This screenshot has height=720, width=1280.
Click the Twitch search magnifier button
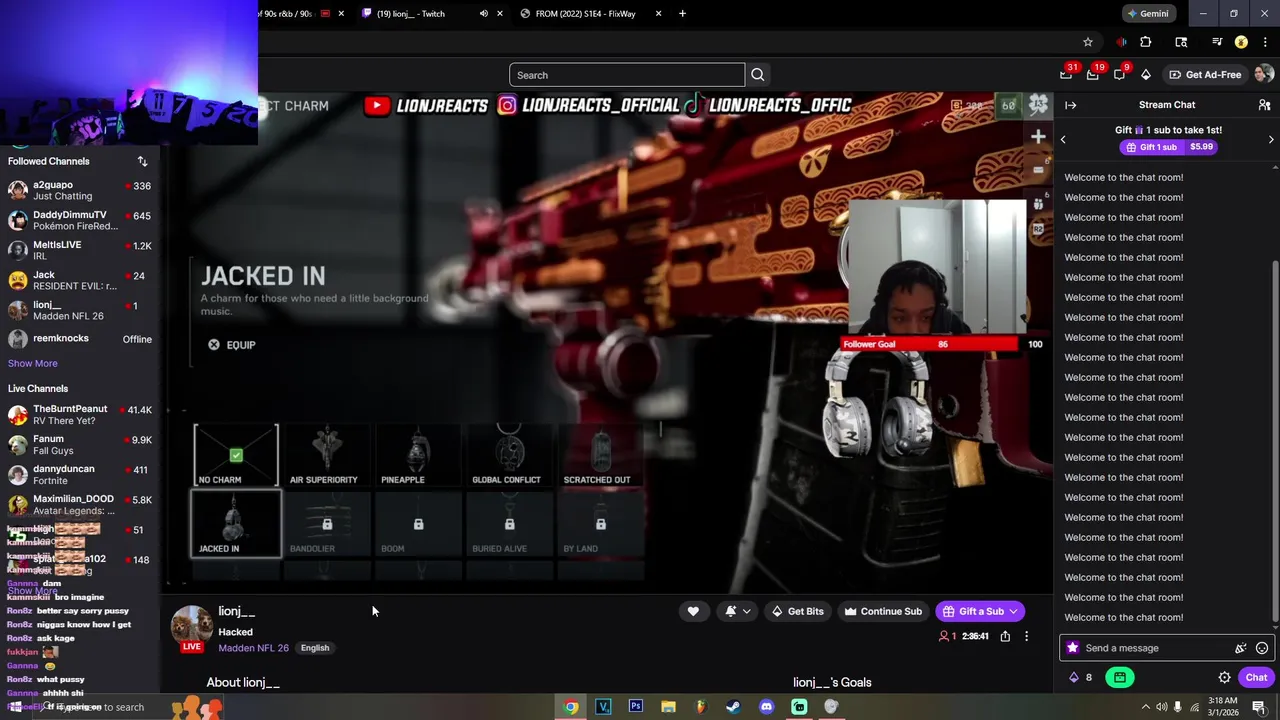click(x=758, y=75)
